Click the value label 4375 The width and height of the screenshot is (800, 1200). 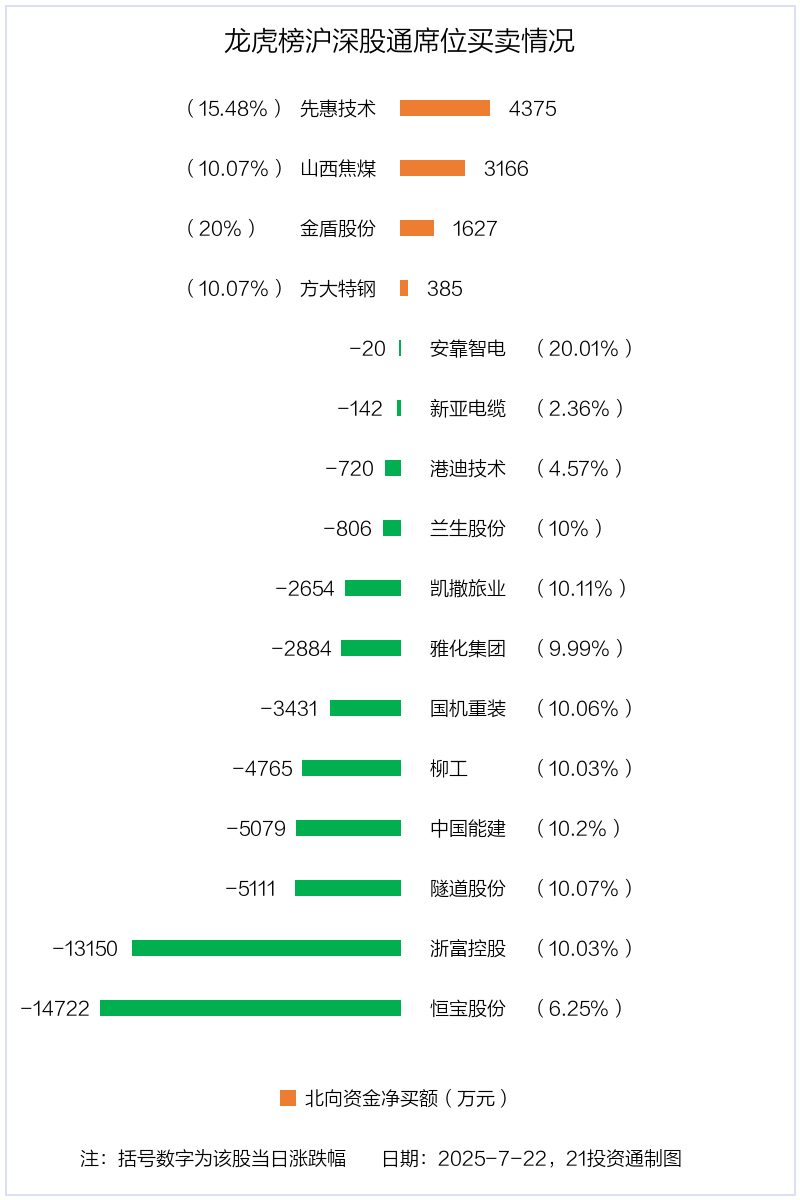click(x=532, y=108)
